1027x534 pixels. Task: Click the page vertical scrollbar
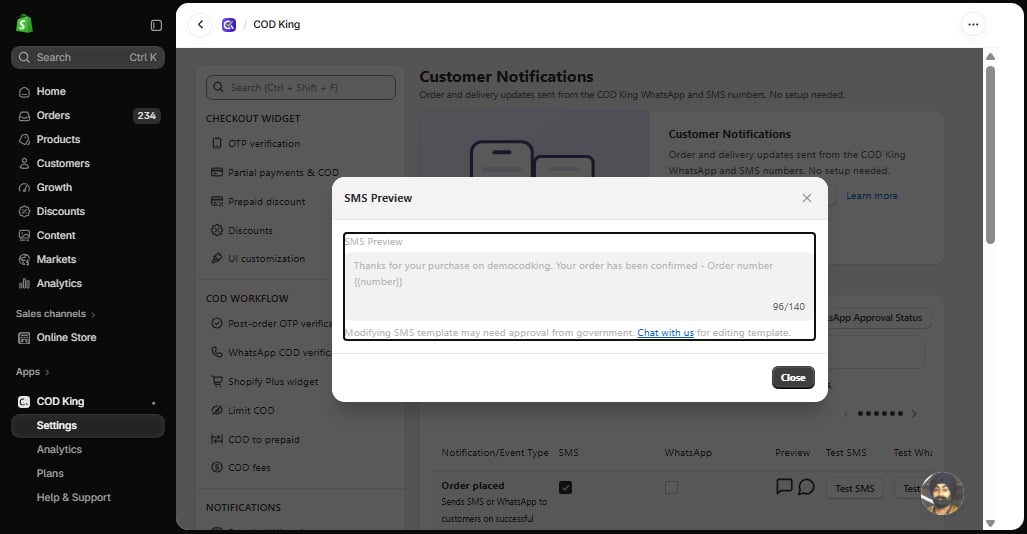click(x=990, y=154)
